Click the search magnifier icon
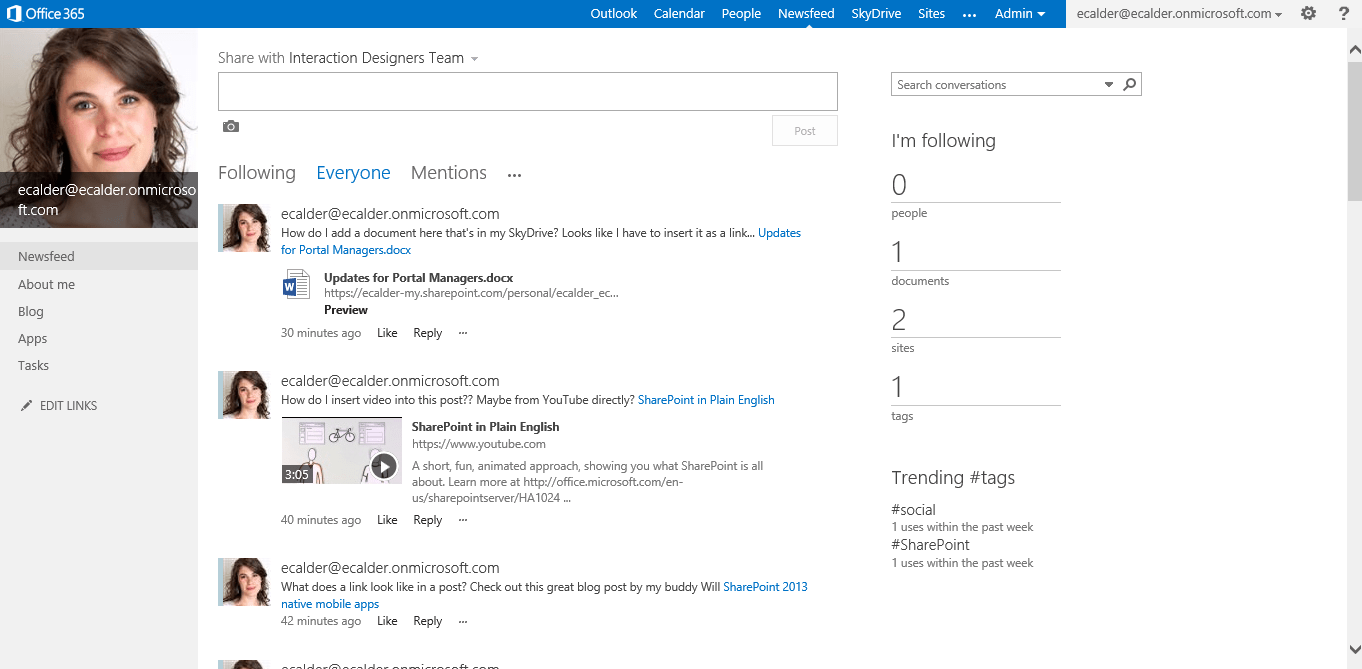 (1130, 85)
